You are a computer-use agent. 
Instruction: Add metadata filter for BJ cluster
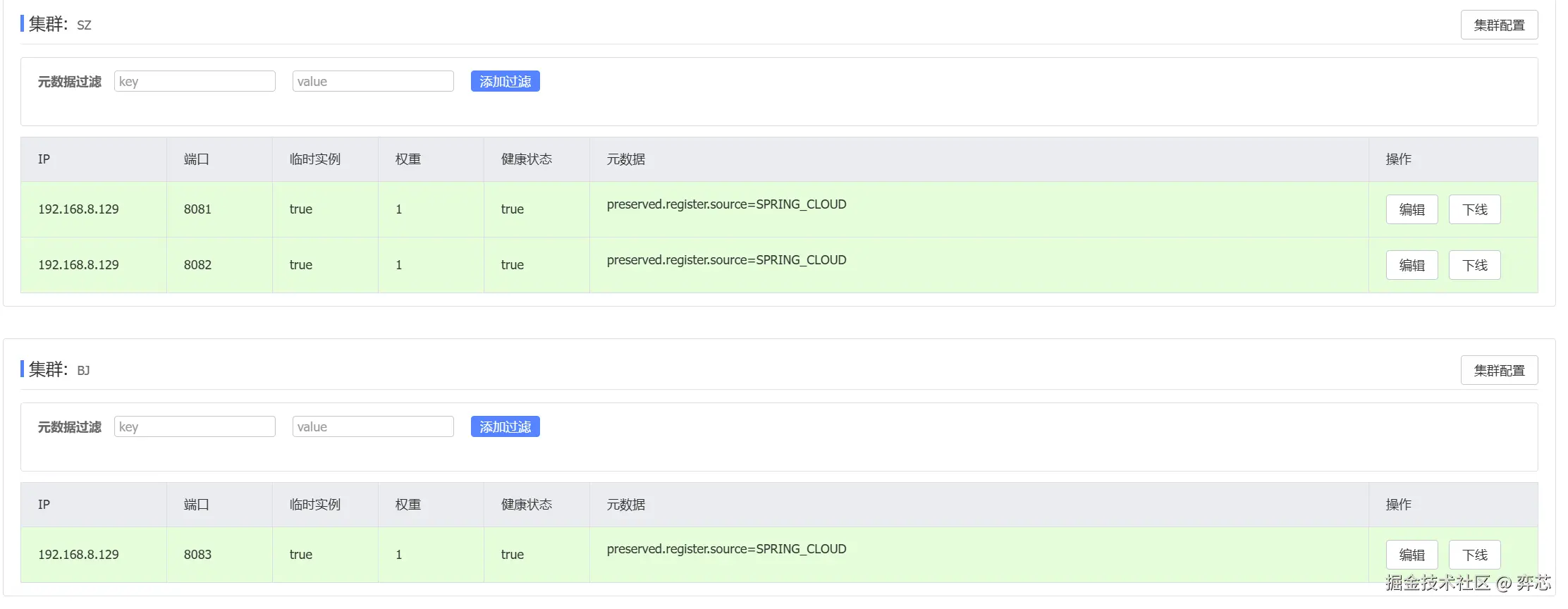point(505,427)
